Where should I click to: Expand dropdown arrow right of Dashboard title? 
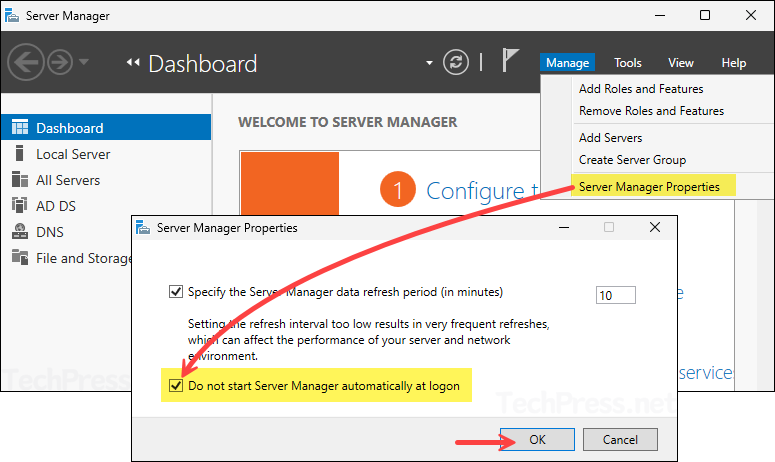429,63
